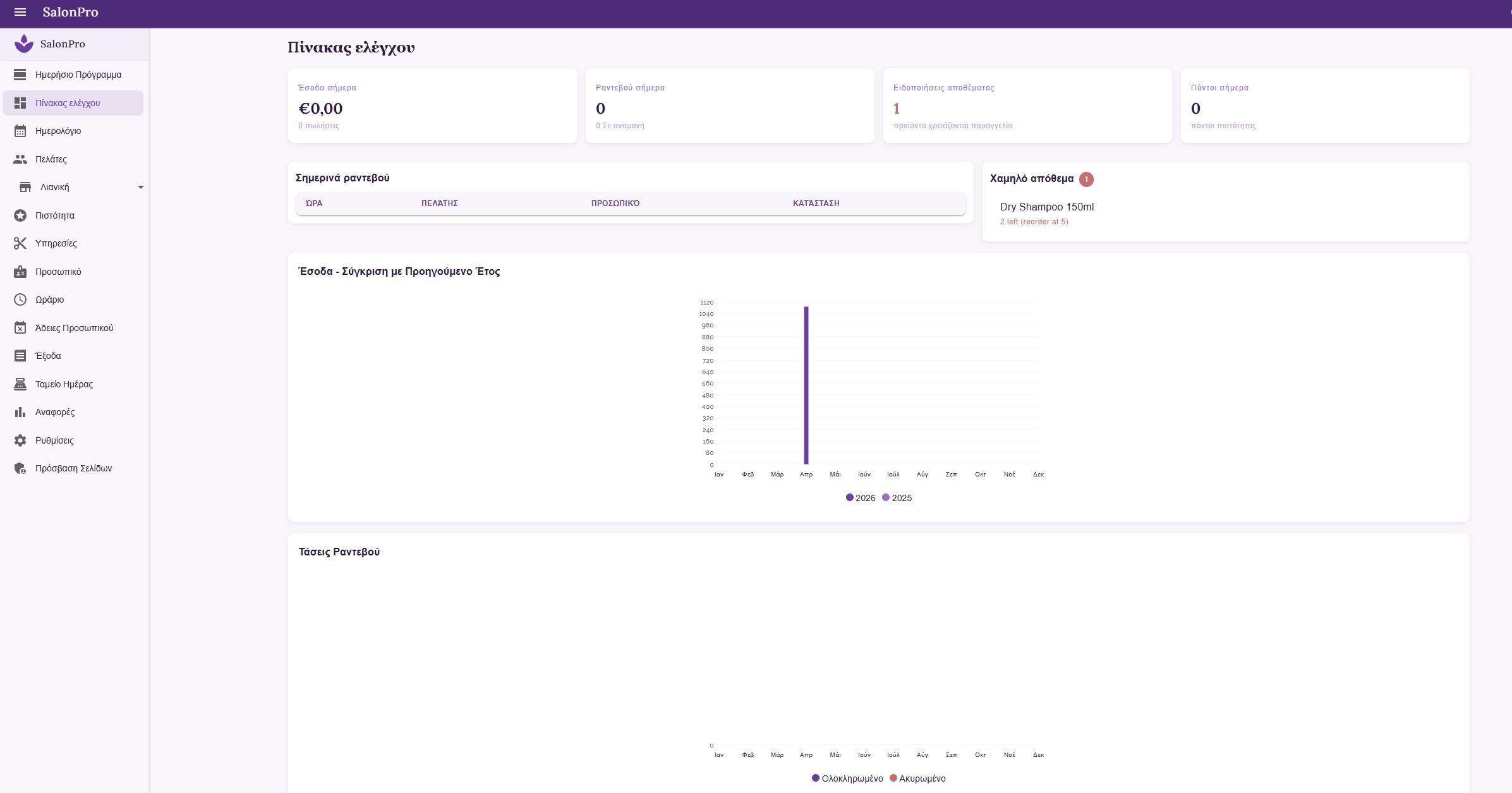Screen dimensions: 1512x793
Task: Click the Ρυθμίσεις gear icon
Action: [20, 440]
